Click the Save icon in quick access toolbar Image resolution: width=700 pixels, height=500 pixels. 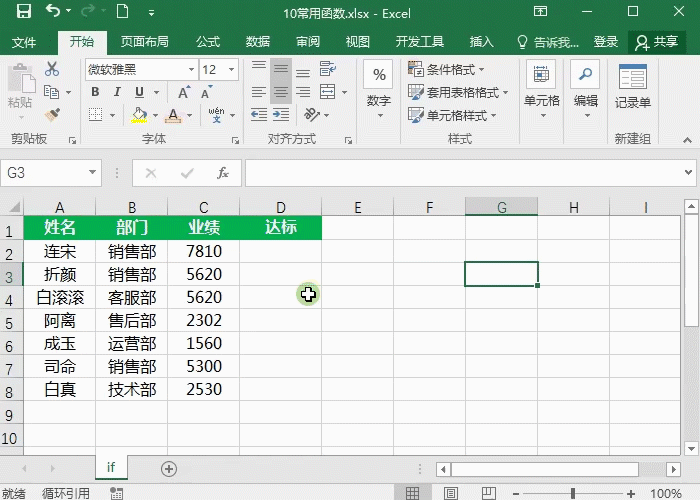tap(24, 11)
